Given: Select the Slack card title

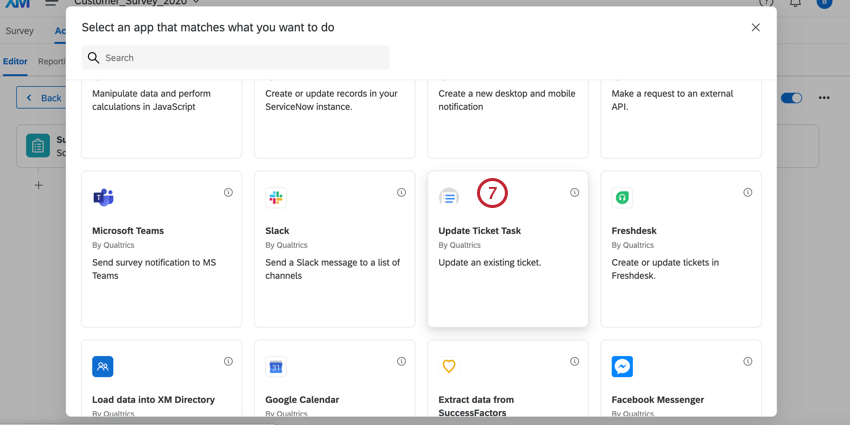Looking at the screenshot, I should tap(277, 230).
